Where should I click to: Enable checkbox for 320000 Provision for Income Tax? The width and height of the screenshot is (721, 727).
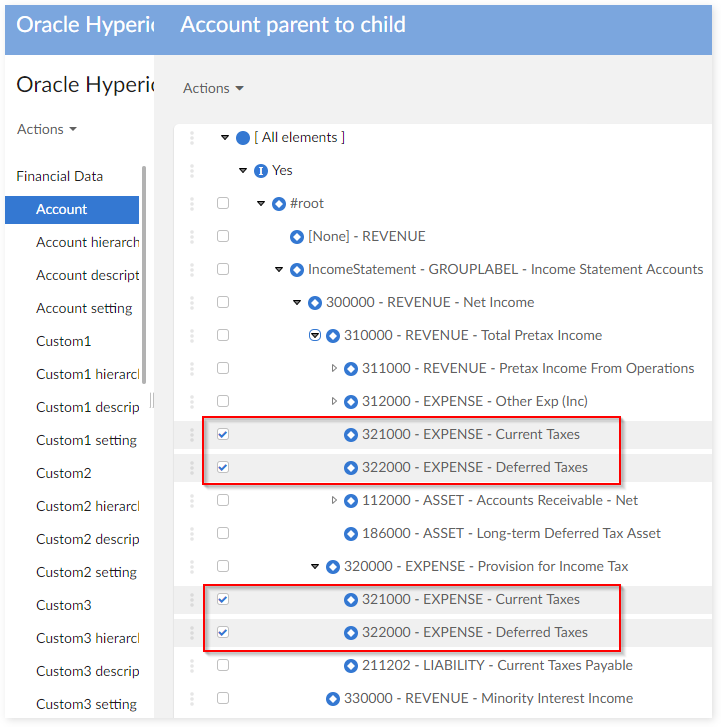click(223, 566)
